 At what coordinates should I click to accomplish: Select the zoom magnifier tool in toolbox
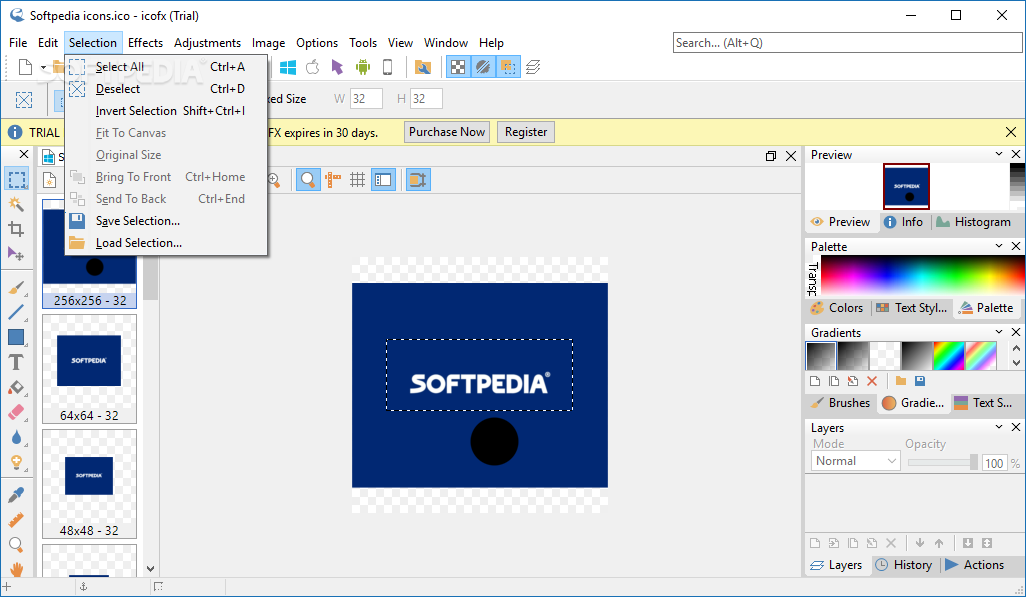coord(16,545)
